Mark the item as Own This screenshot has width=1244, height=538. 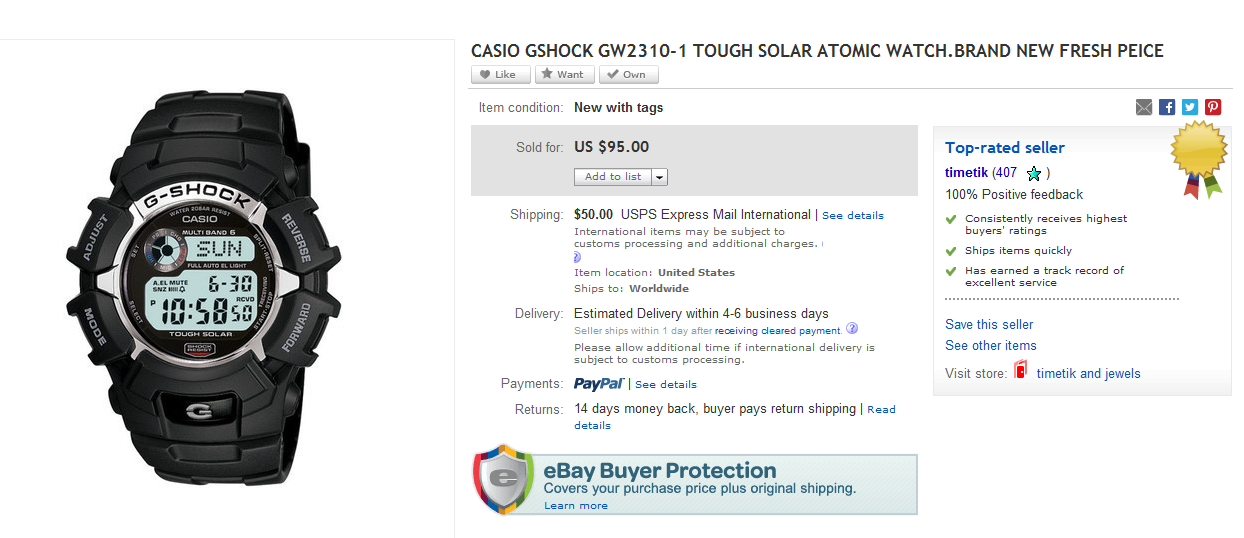[628, 75]
